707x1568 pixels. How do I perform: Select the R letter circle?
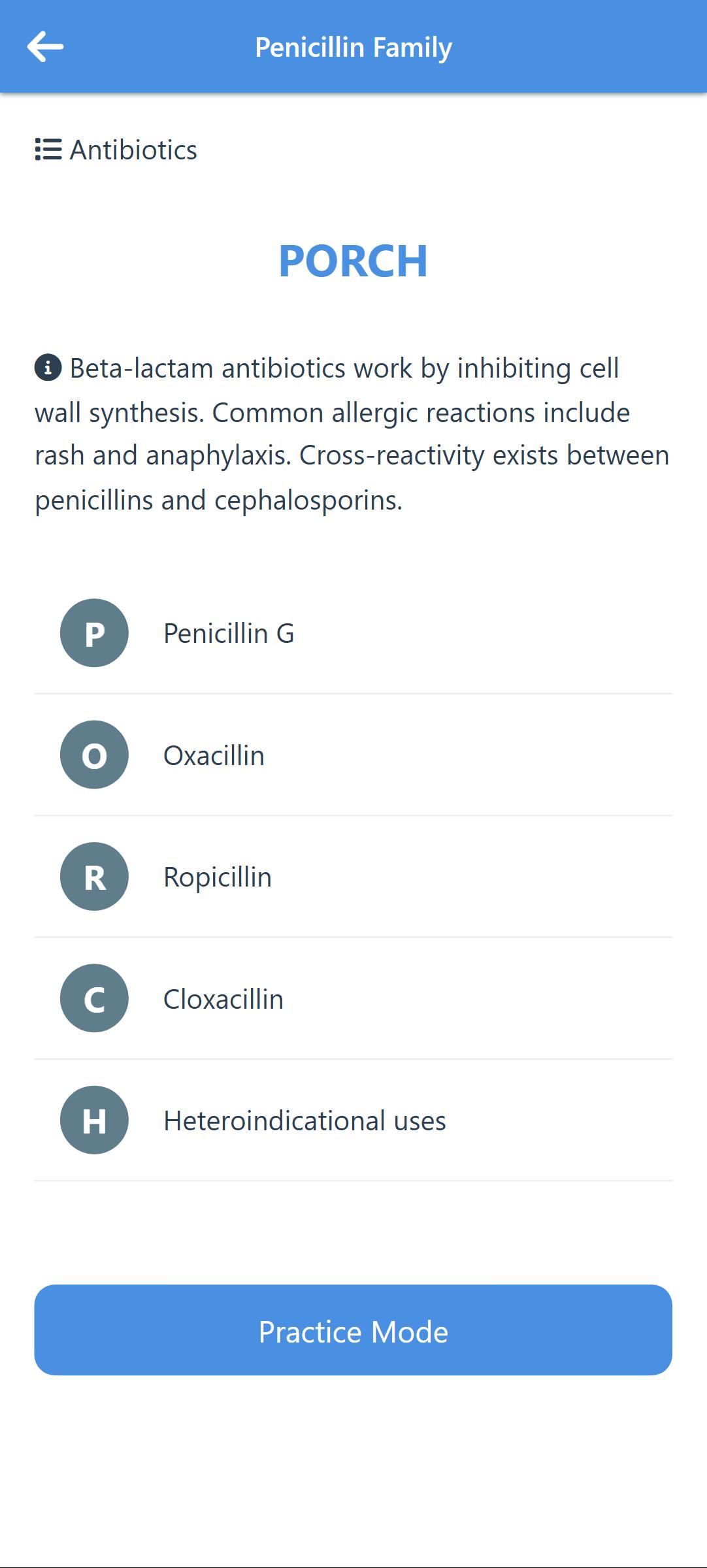pos(94,877)
